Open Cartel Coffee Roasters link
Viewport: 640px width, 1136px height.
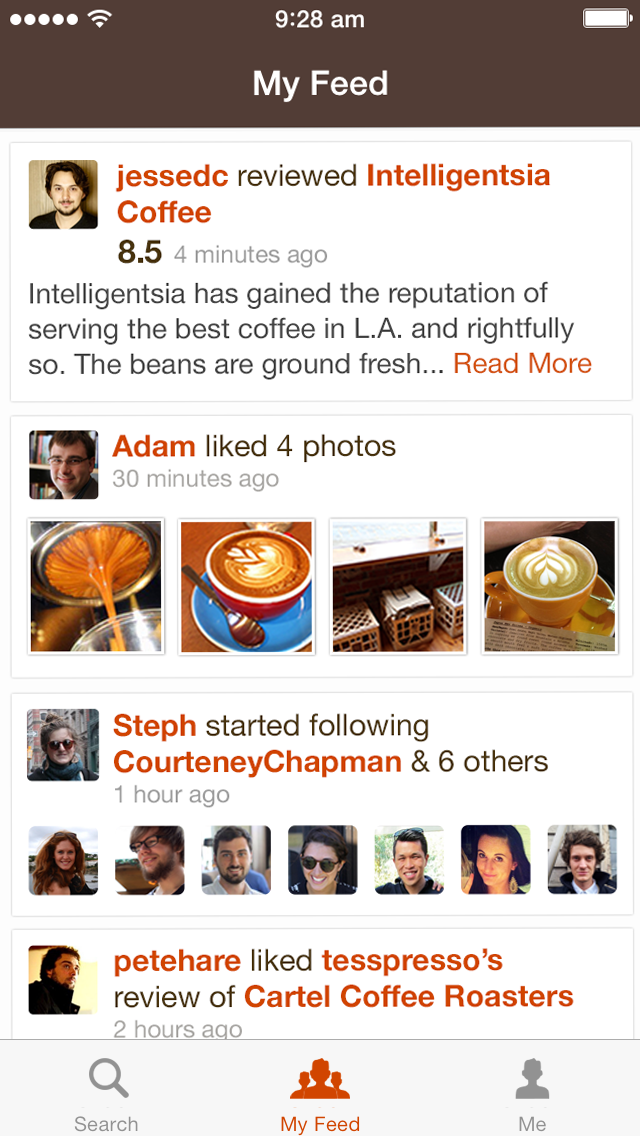pyautogui.click(x=409, y=997)
